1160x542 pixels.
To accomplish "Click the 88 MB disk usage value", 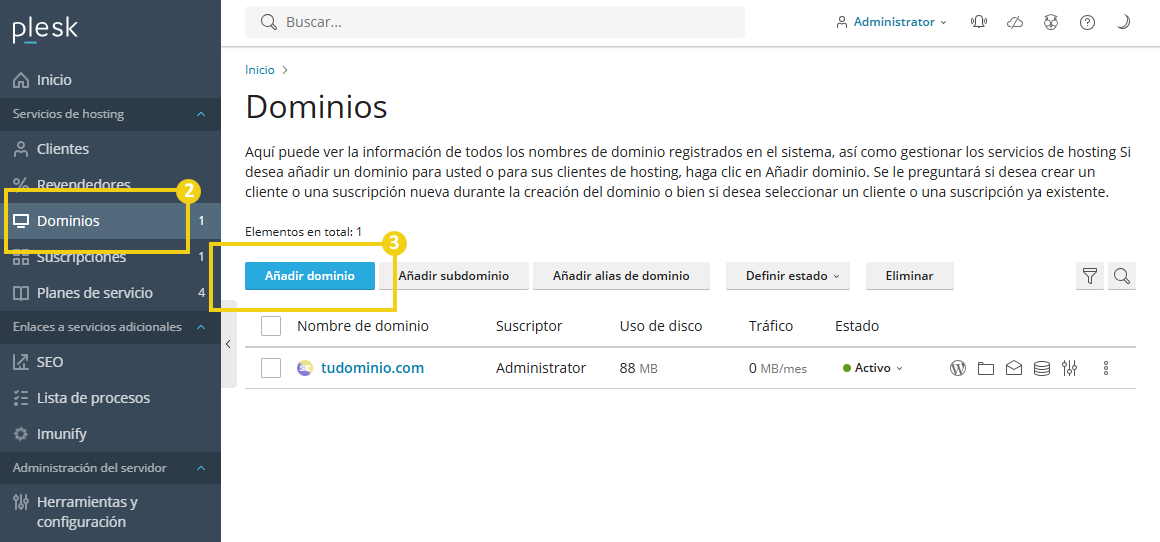I will [x=638, y=367].
